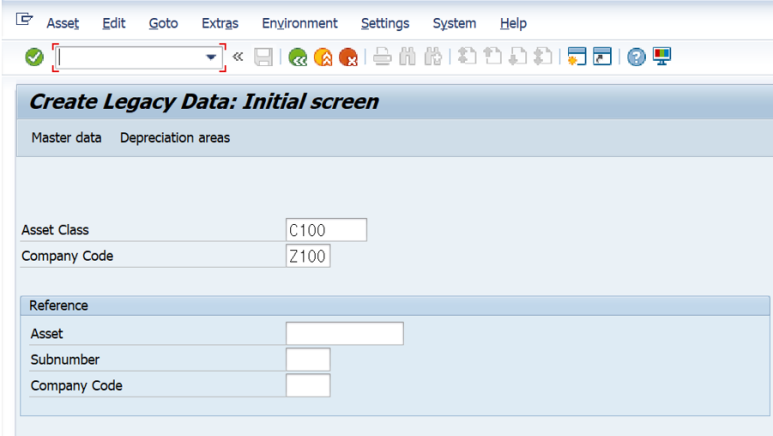Open the Extras menu
This screenshot has width=773, height=436.
click(x=220, y=23)
